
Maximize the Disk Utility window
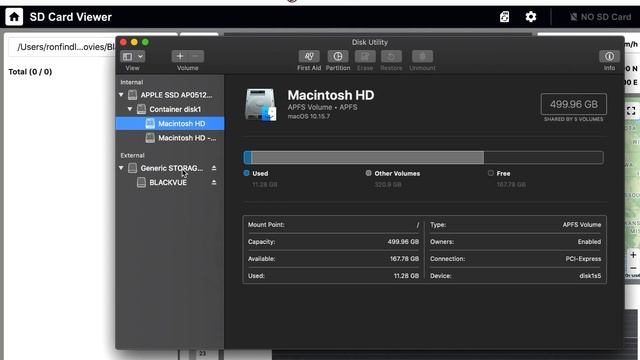click(x=145, y=42)
